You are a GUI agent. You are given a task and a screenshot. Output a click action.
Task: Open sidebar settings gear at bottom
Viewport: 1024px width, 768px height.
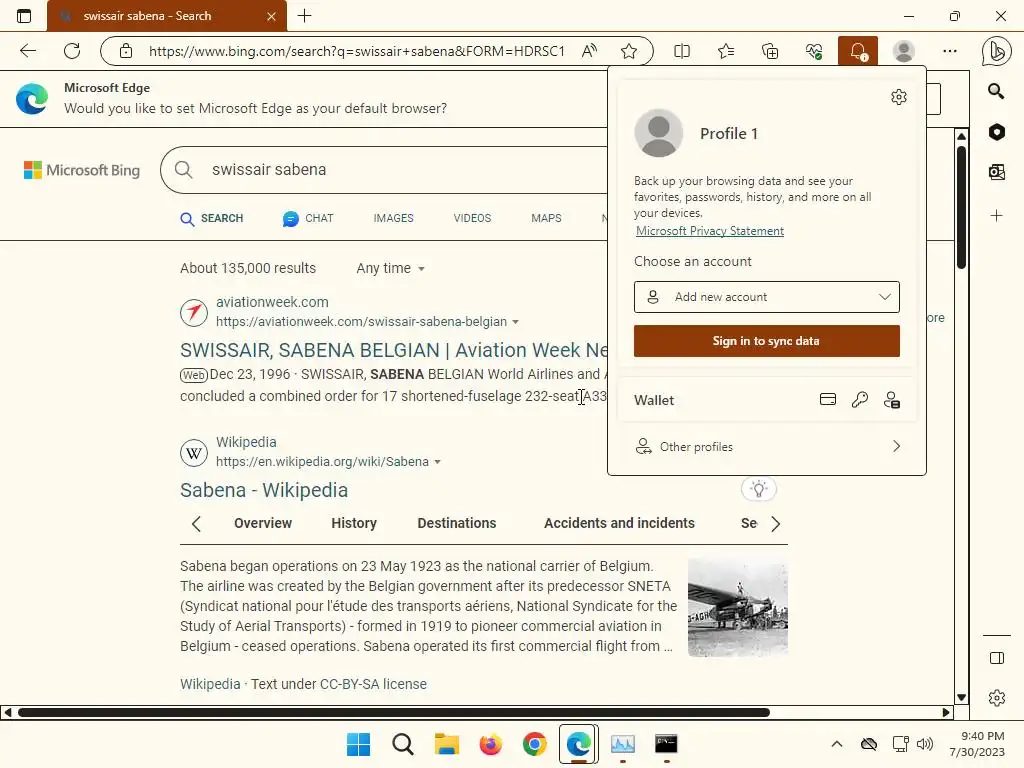(997, 698)
